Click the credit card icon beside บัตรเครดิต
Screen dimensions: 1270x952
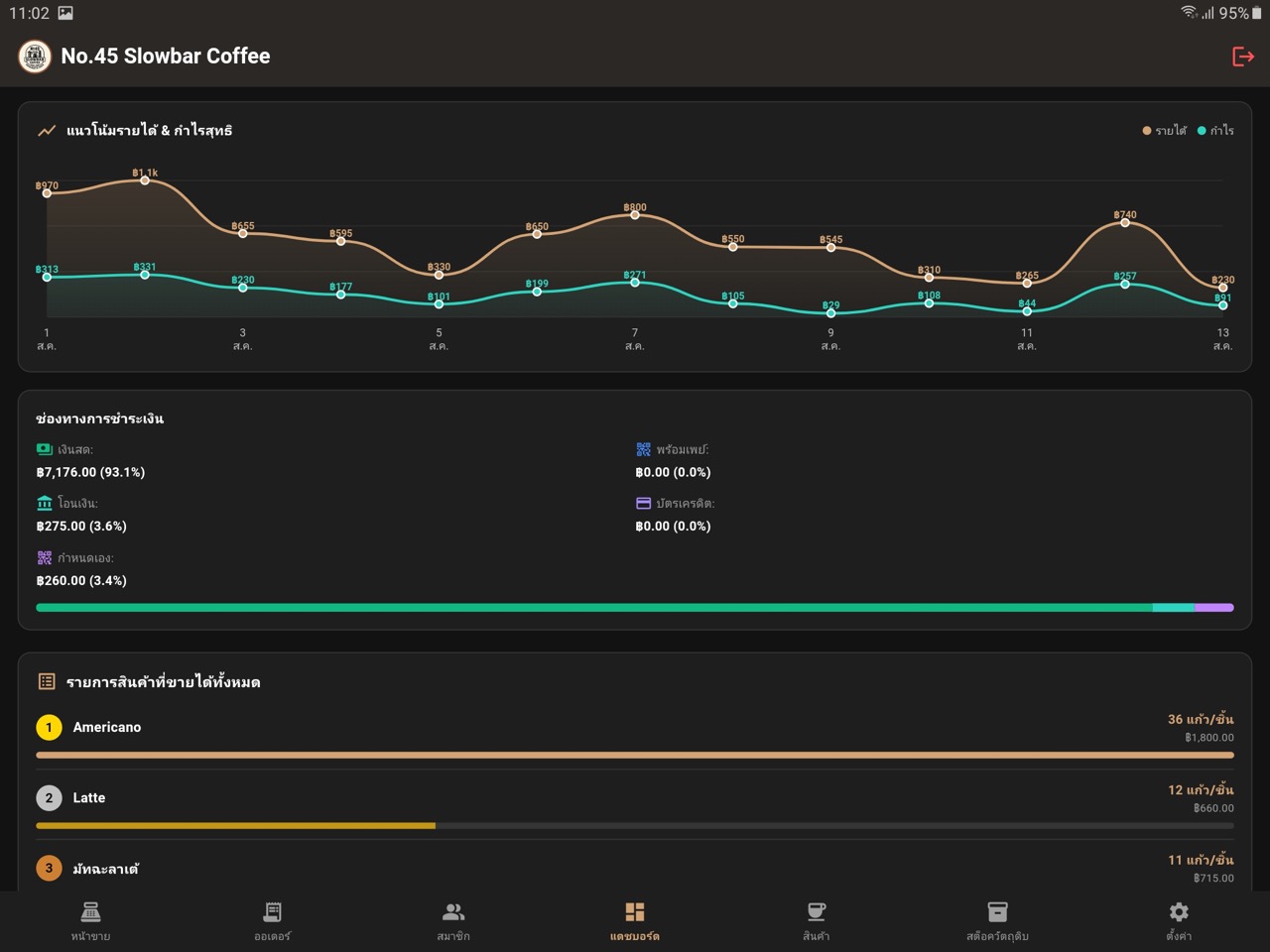(x=644, y=503)
